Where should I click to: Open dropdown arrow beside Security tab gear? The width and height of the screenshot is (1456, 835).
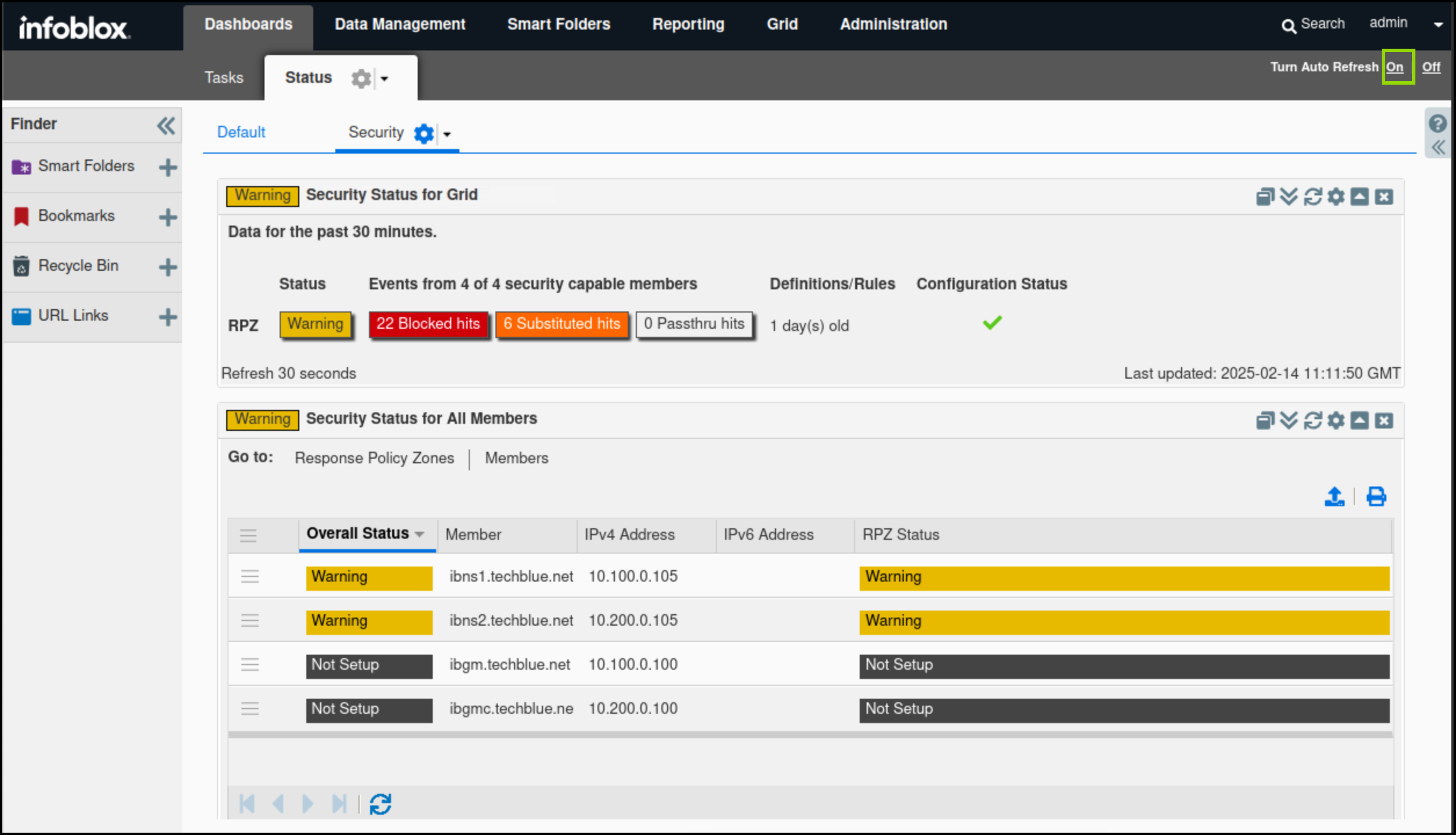coord(447,135)
